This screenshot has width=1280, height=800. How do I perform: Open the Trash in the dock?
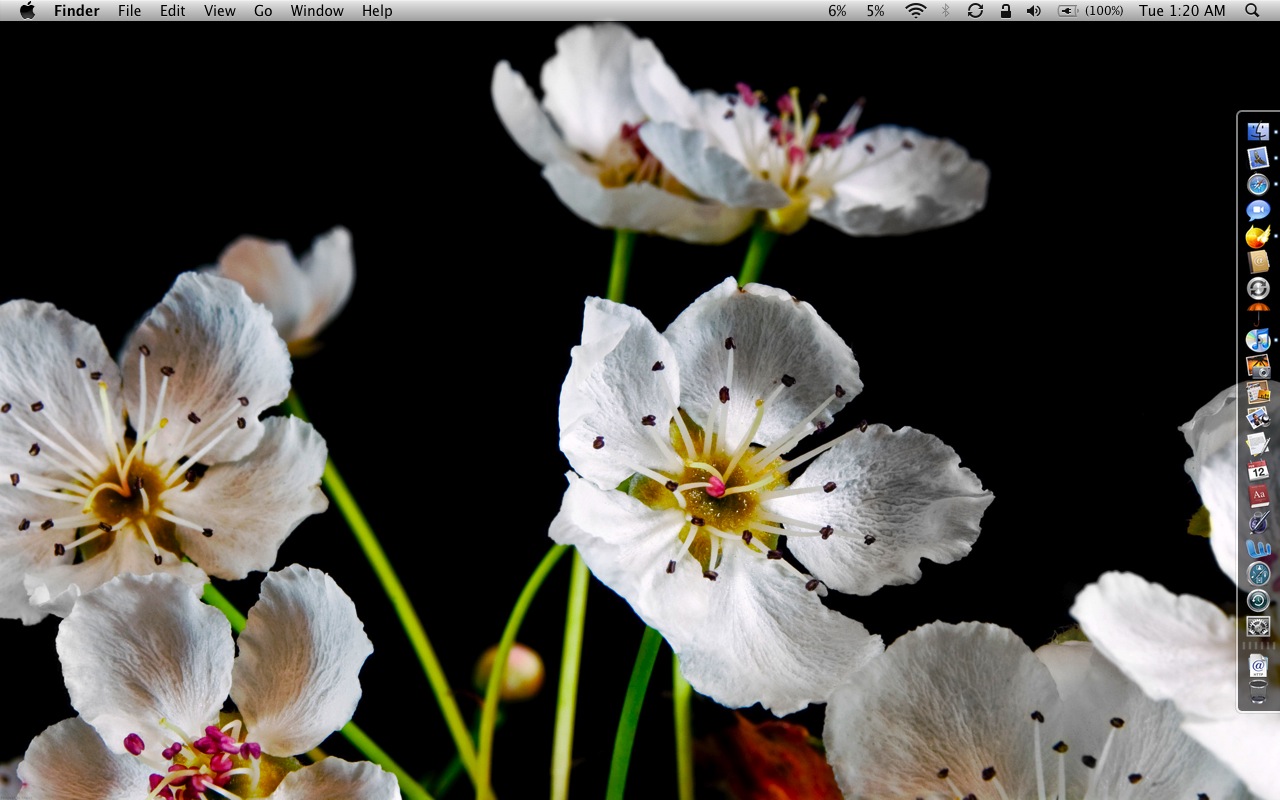(x=1258, y=692)
